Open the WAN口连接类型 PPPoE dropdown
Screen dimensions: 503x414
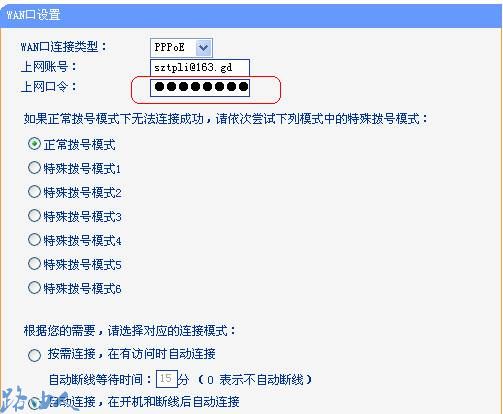[x=181, y=47]
